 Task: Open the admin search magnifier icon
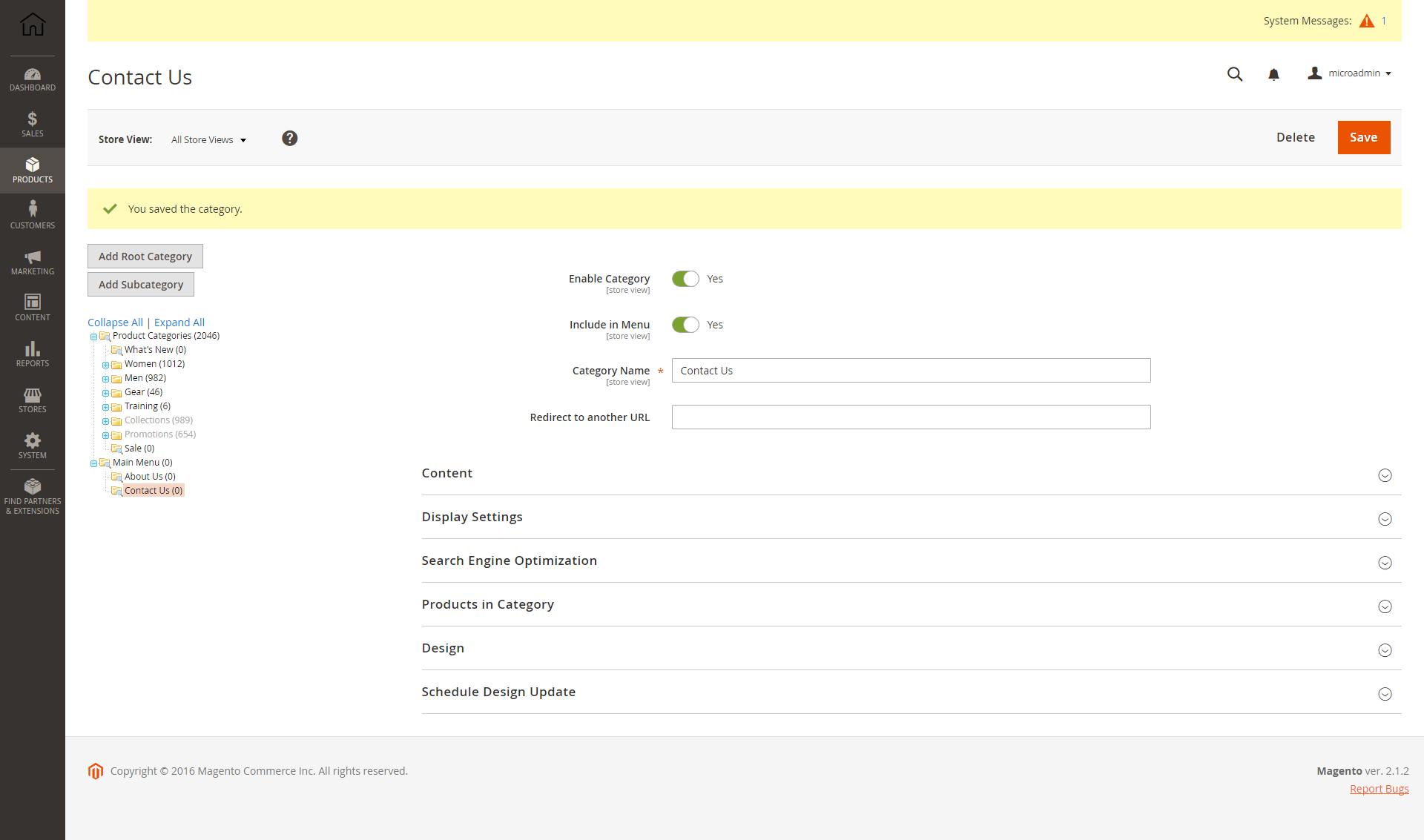coord(1234,74)
